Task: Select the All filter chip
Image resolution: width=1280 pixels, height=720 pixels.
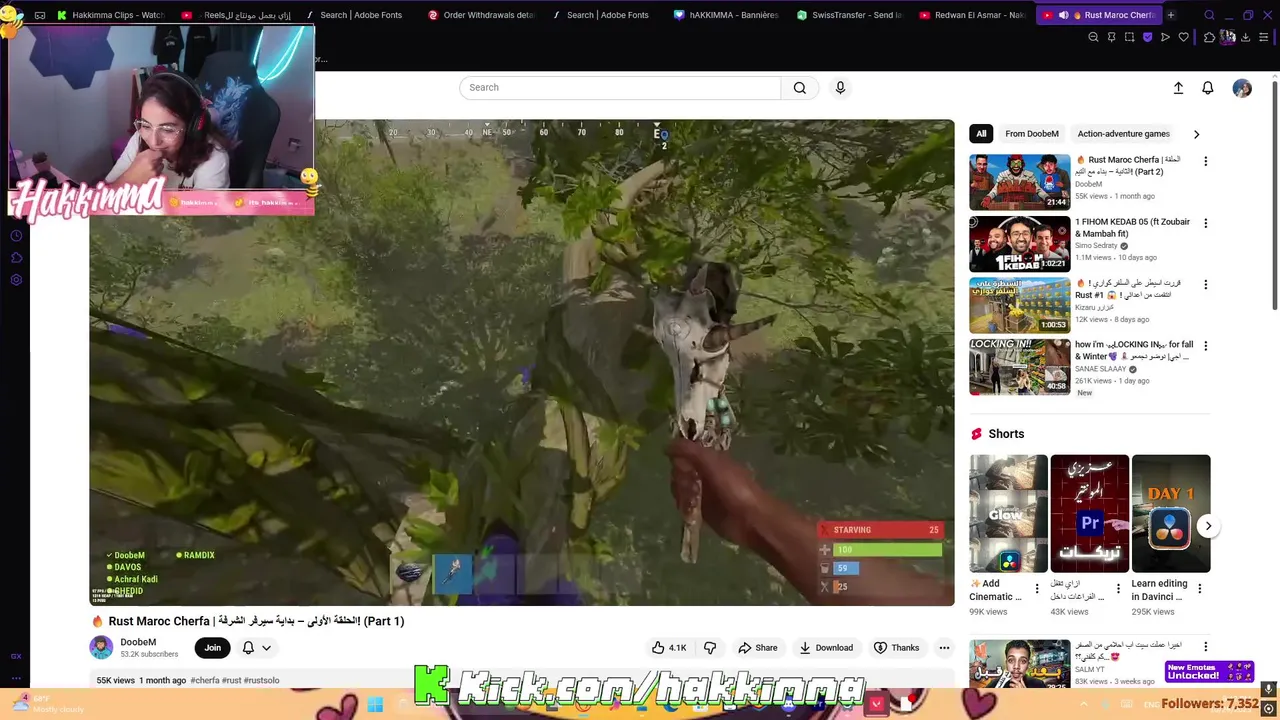Action: click(x=981, y=134)
